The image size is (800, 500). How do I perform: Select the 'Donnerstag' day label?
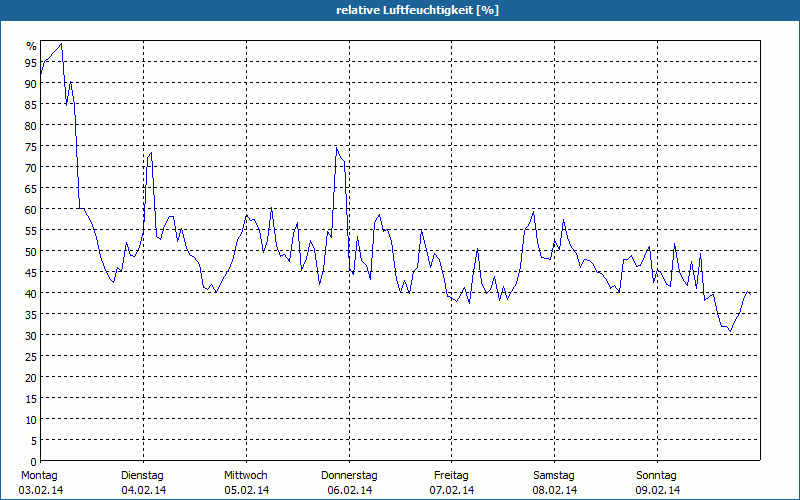(349, 475)
